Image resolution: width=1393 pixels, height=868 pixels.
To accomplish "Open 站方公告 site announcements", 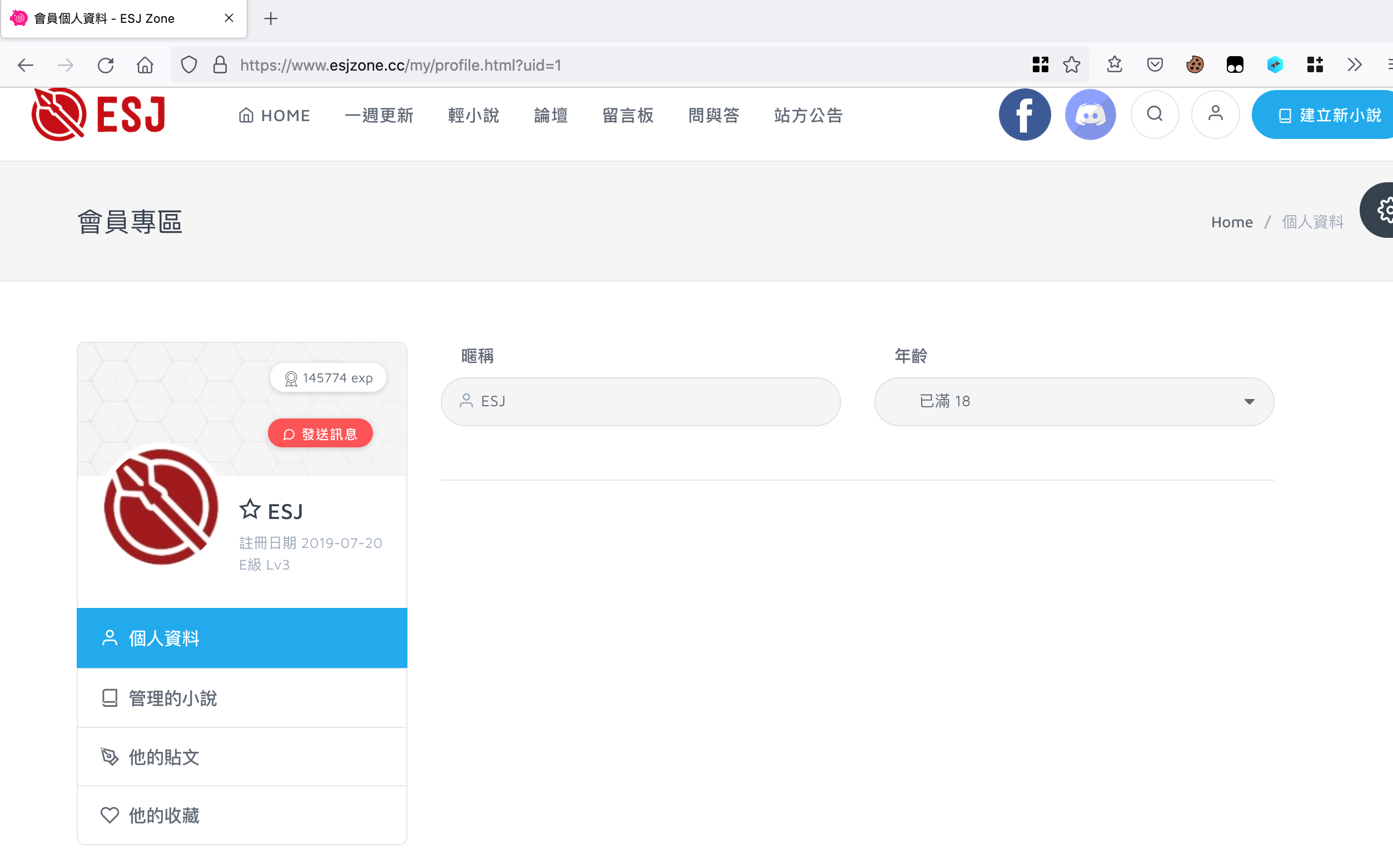I will (x=808, y=116).
